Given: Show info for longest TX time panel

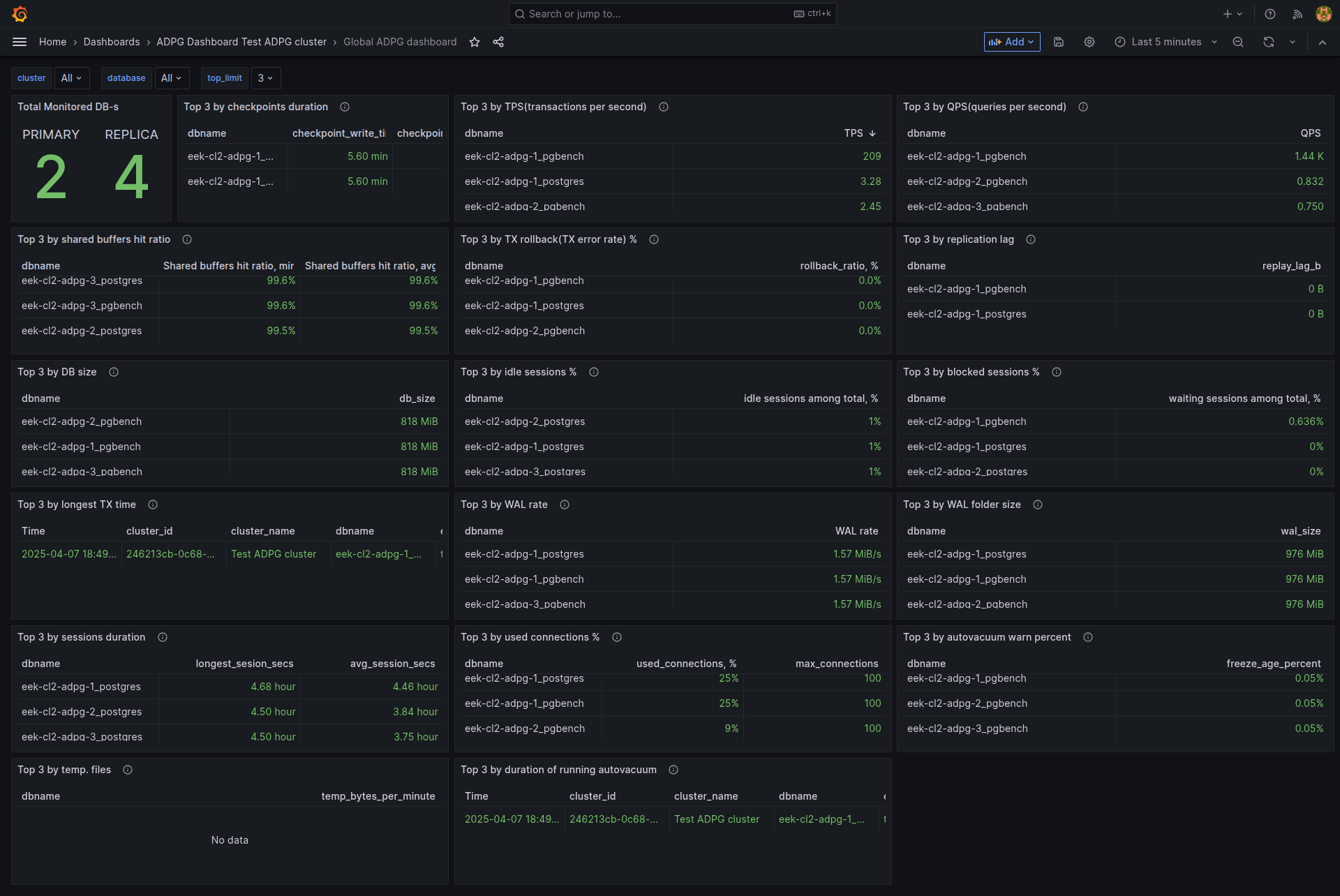Looking at the screenshot, I should tap(153, 505).
